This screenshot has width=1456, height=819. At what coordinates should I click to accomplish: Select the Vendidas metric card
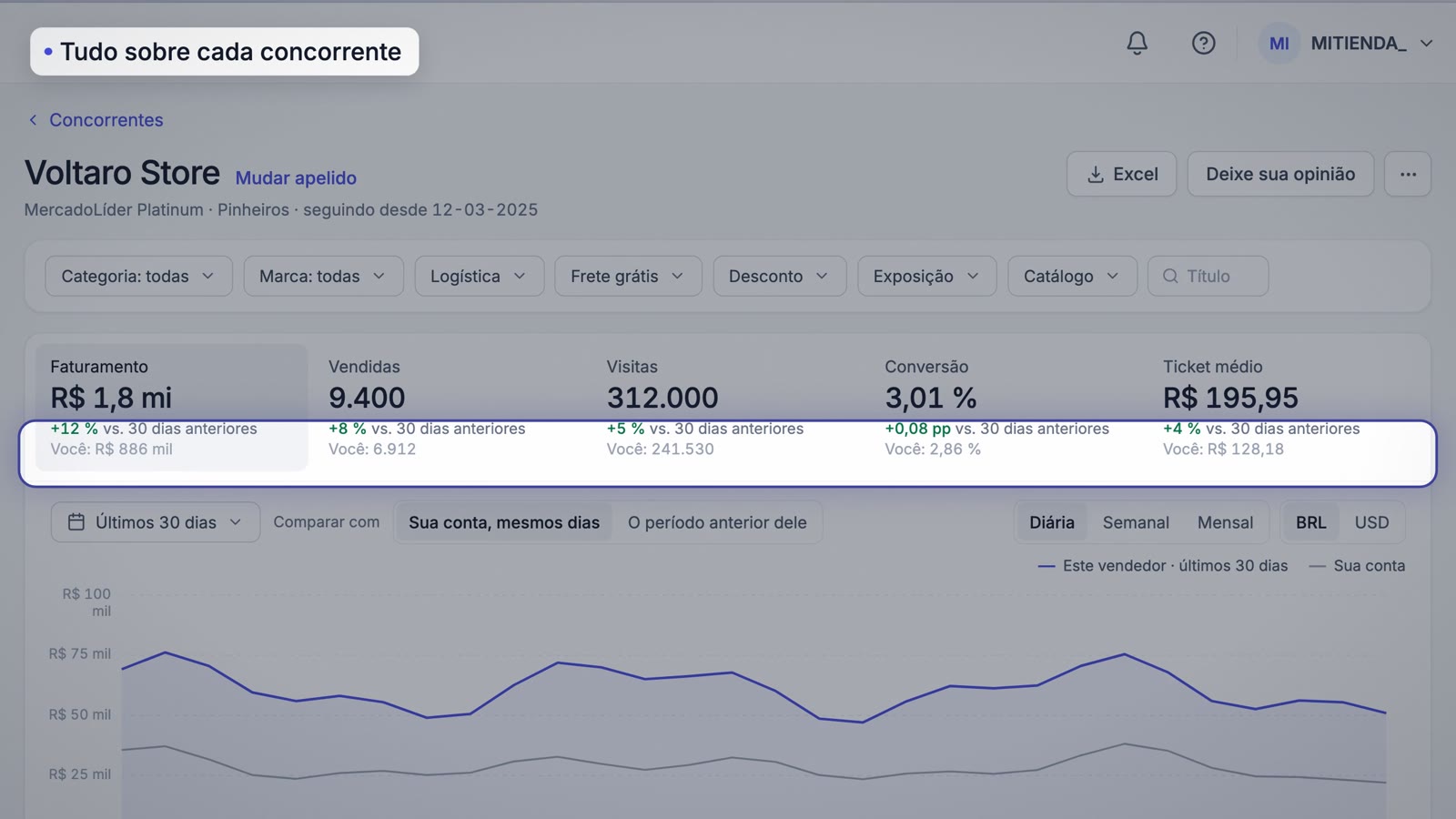(x=450, y=407)
